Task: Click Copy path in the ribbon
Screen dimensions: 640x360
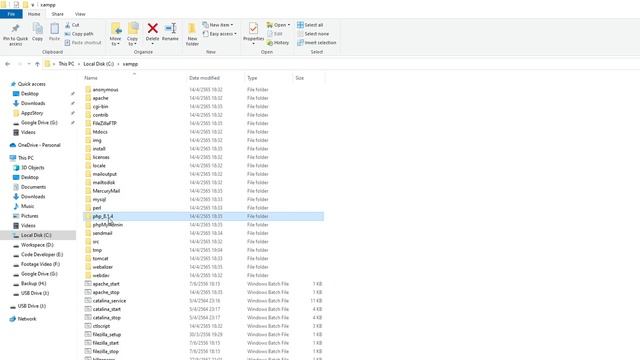Action: pos(79,34)
